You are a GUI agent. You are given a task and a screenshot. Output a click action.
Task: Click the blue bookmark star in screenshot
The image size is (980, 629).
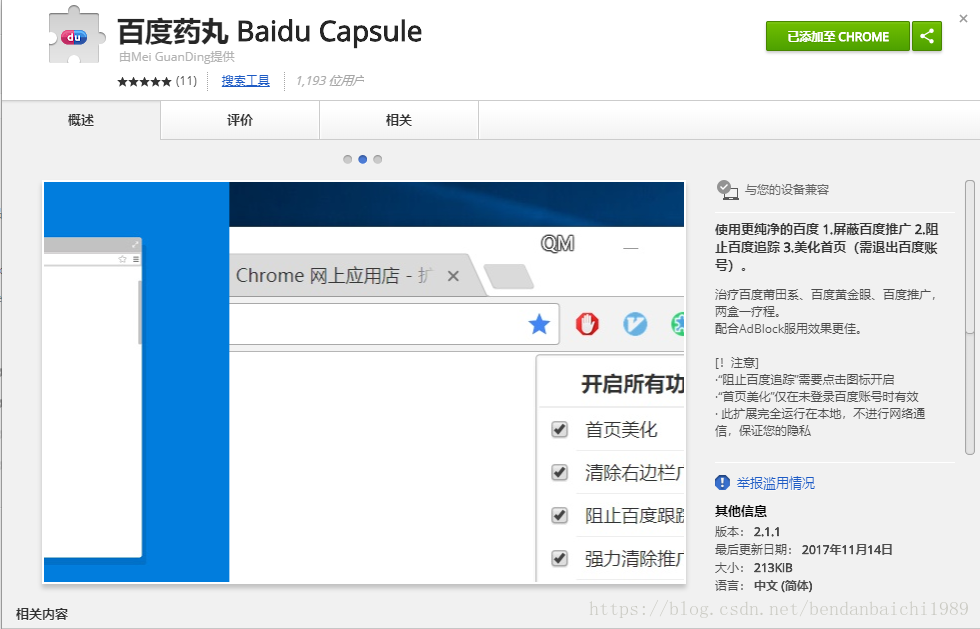pyautogui.click(x=539, y=325)
